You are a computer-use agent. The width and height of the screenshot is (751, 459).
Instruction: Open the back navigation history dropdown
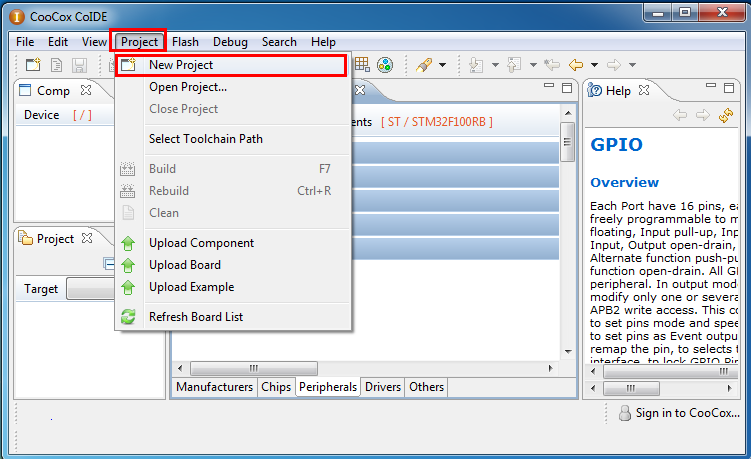click(x=594, y=65)
